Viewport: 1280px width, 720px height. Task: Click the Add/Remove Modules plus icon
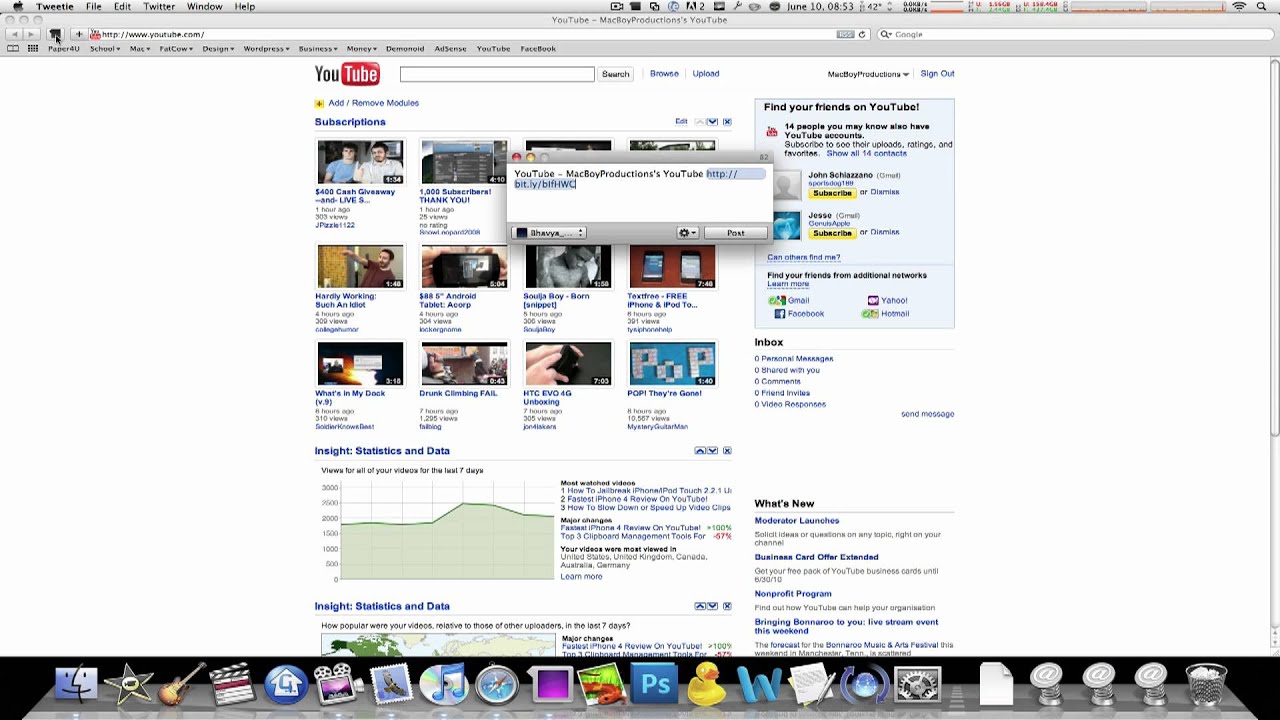(319, 103)
